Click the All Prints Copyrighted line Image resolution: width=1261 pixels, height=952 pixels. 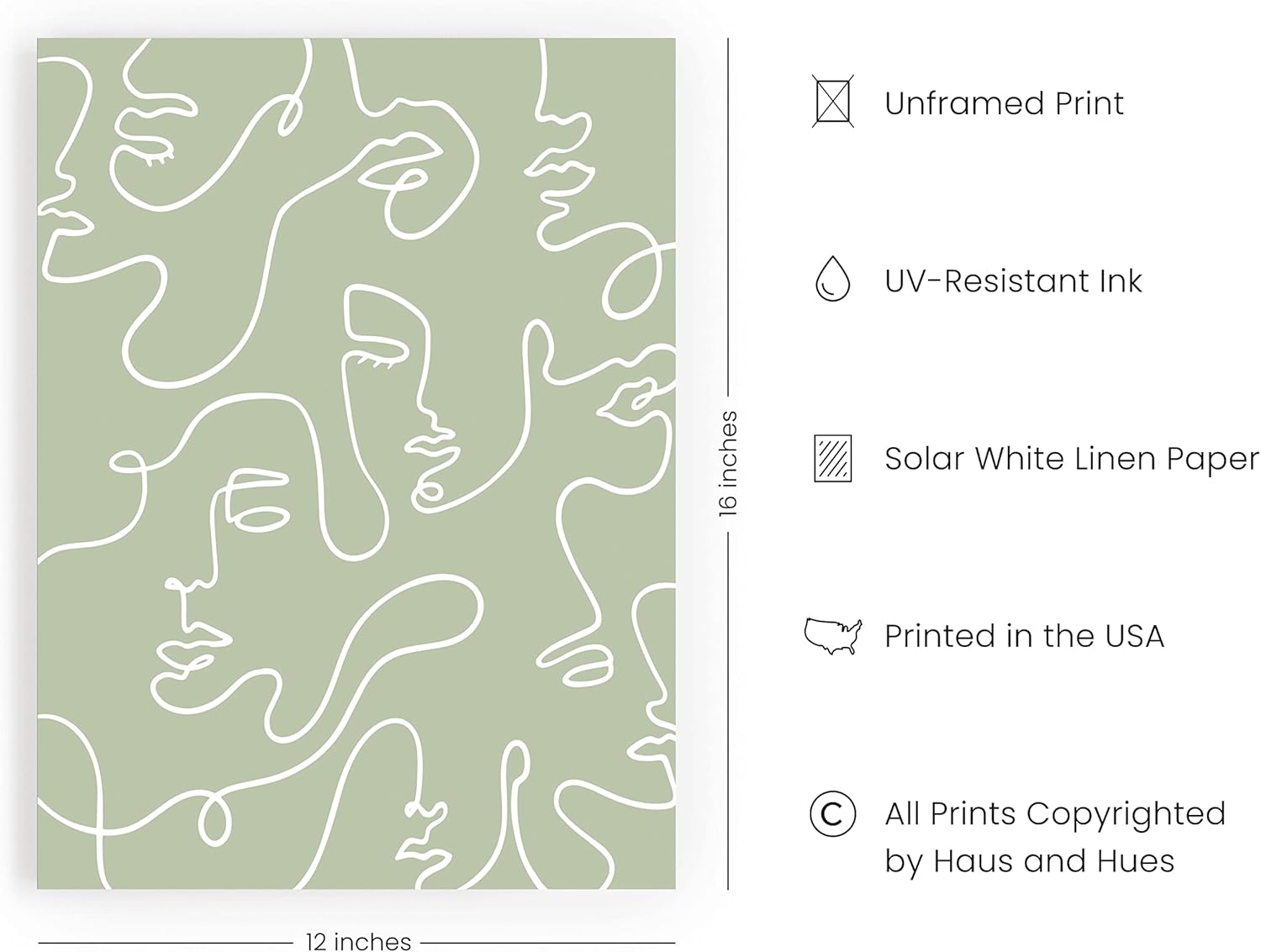point(1055,813)
